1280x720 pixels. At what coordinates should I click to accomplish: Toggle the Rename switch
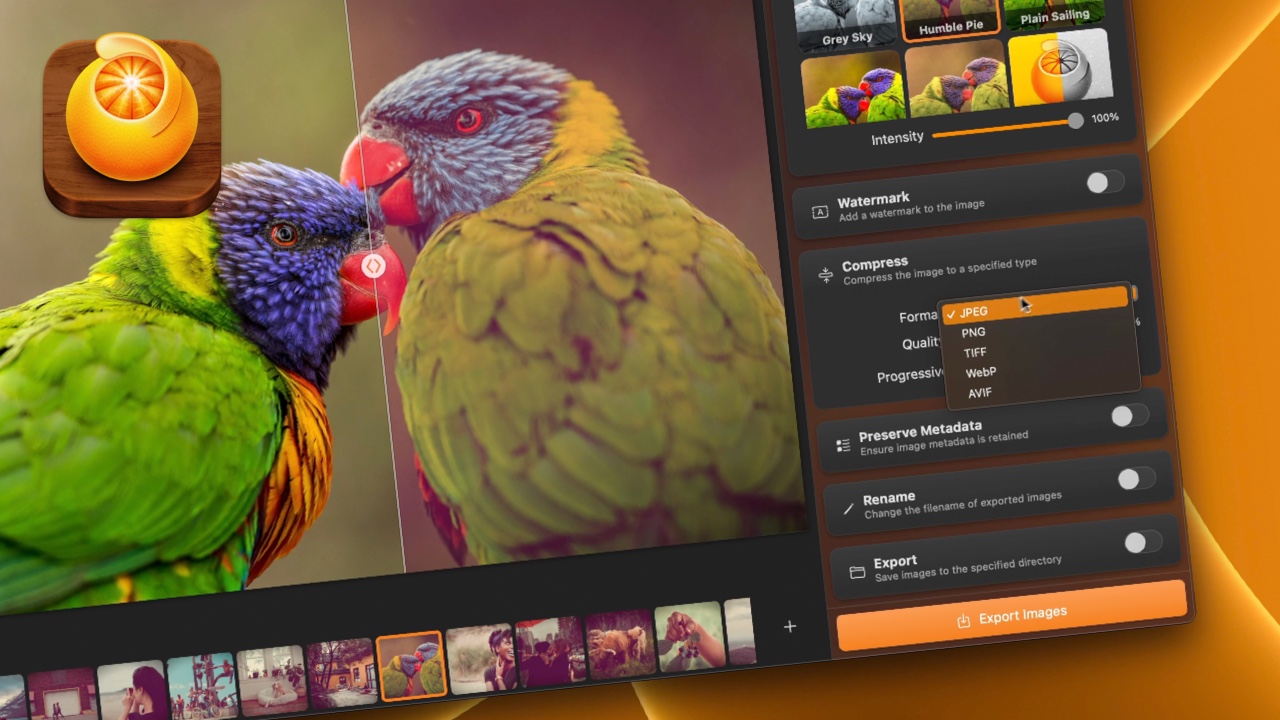pyautogui.click(x=1137, y=479)
